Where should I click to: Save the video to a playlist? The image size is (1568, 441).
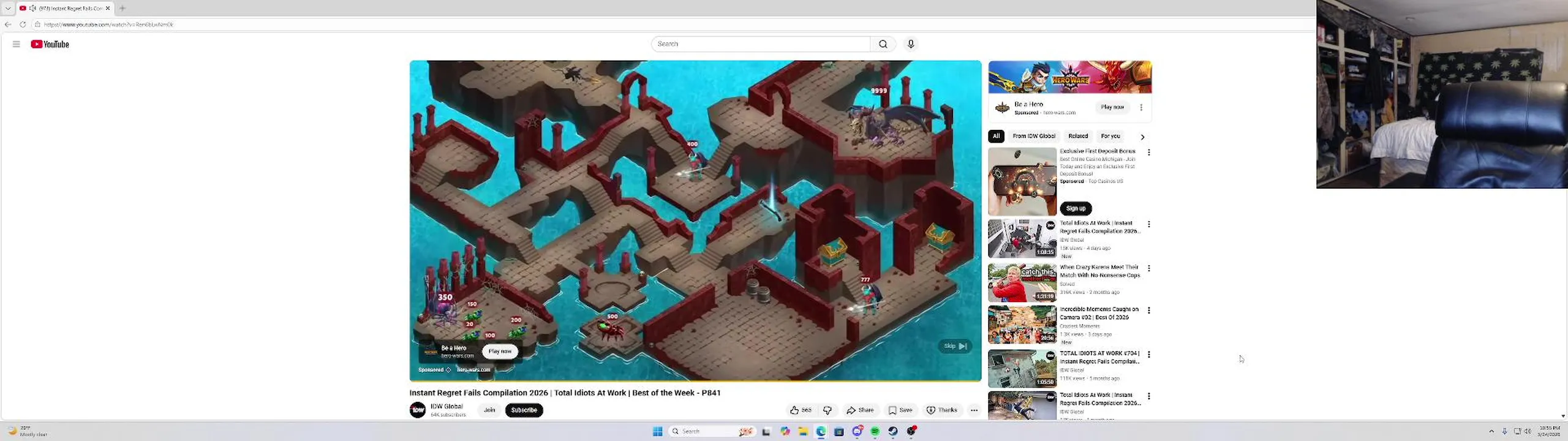[x=900, y=410]
